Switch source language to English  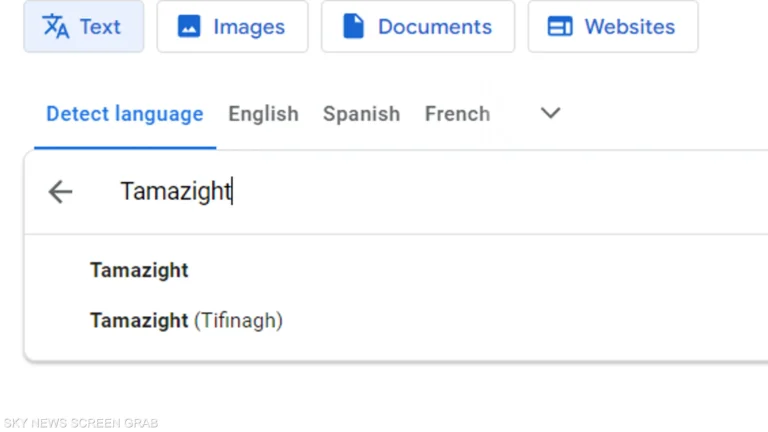coord(263,114)
